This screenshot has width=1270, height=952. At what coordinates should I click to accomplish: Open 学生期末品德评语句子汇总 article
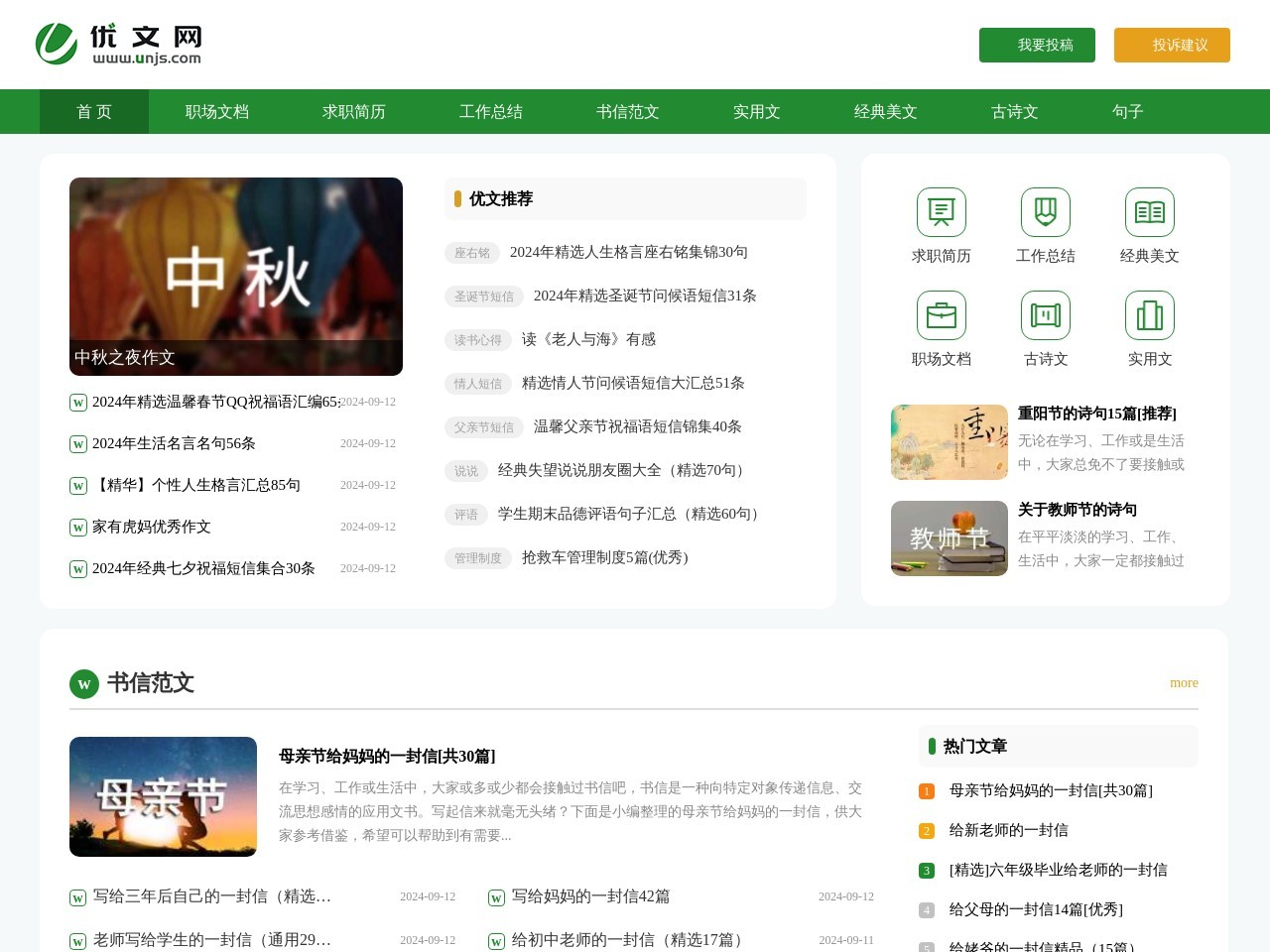631,514
